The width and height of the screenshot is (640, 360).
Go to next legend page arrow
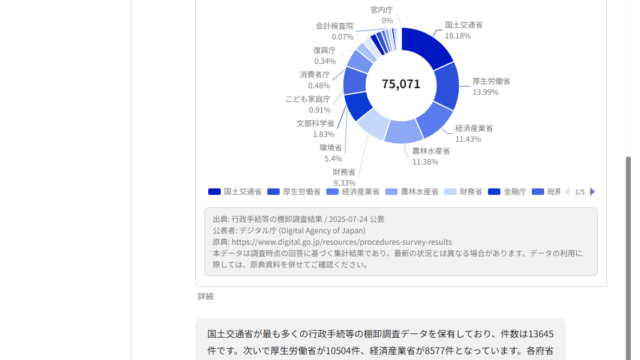[593, 192]
